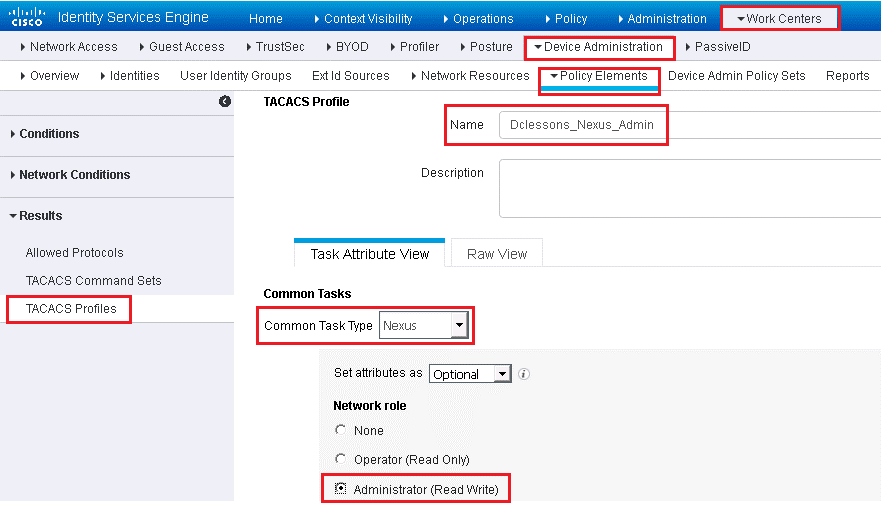Click info icon beside Set attributes as
Image resolution: width=887 pixels, height=511 pixels.
tap(524, 374)
